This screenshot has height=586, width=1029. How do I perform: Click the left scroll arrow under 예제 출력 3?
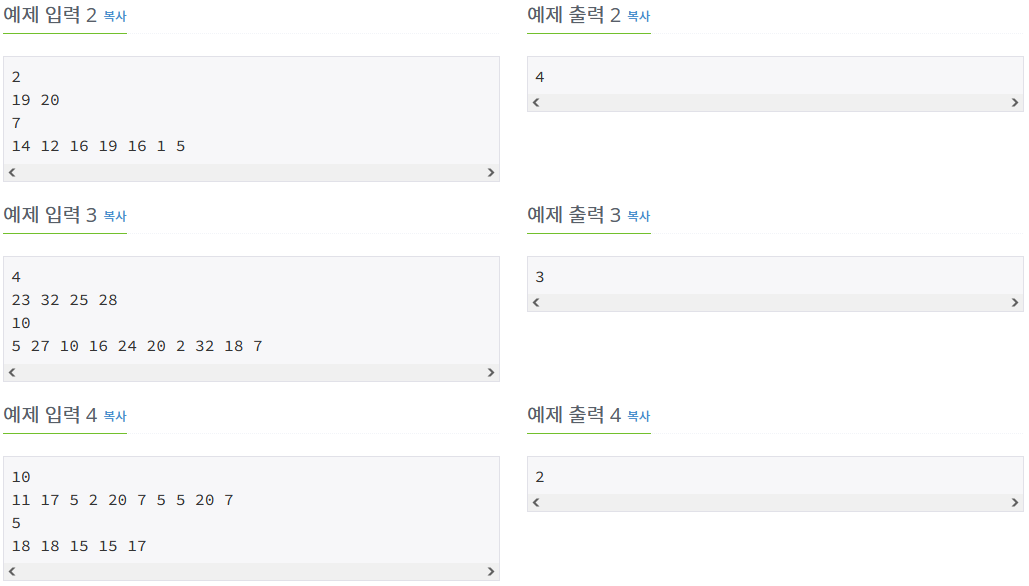(x=535, y=302)
